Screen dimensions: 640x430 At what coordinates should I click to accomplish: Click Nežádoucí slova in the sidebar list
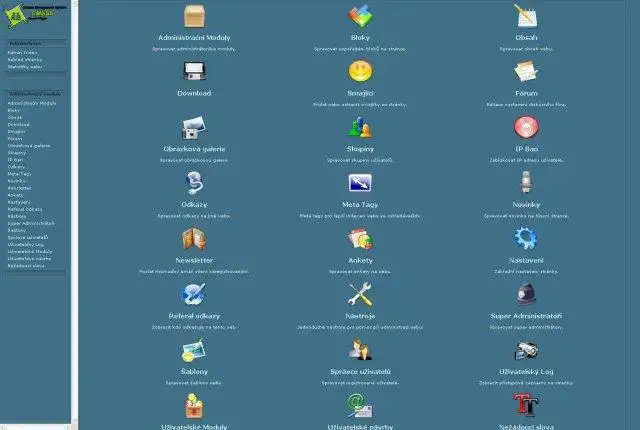click(26, 266)
